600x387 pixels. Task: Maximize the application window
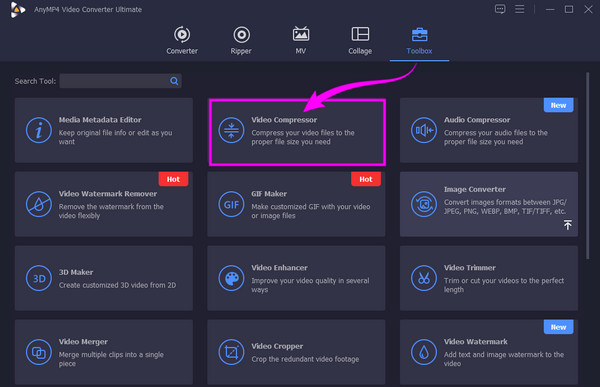(x=569, y=9)
